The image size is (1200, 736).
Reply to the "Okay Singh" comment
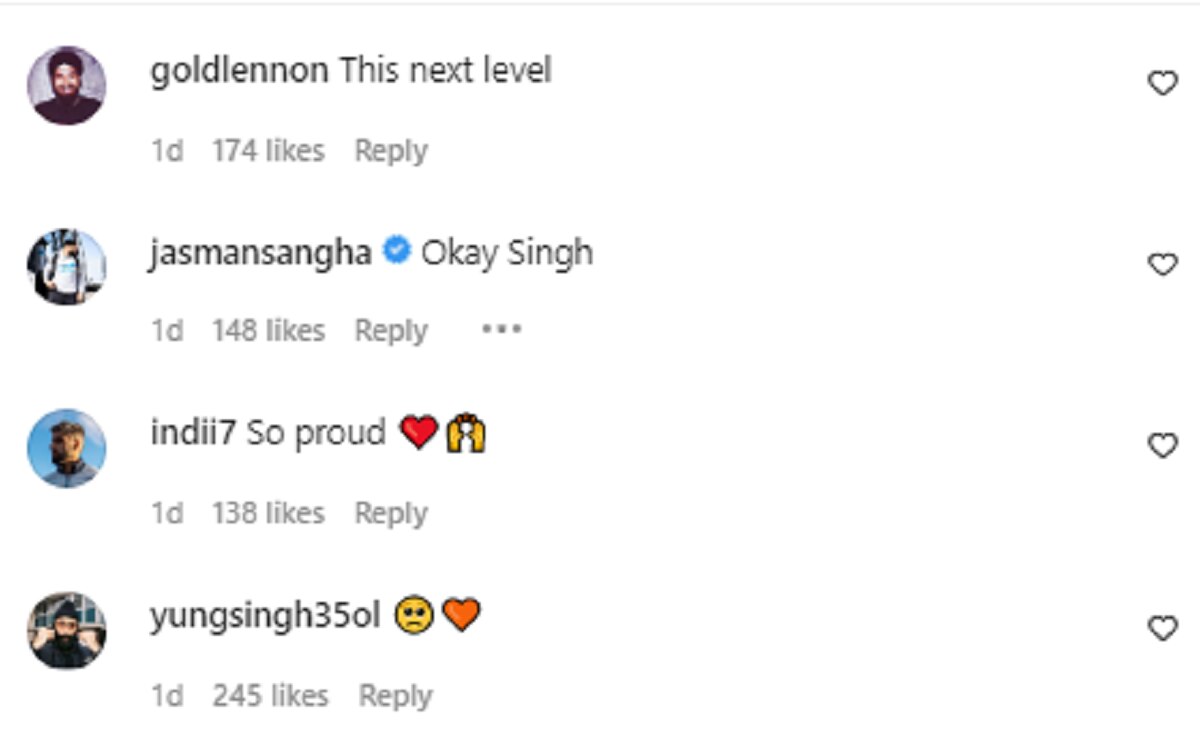391,331
